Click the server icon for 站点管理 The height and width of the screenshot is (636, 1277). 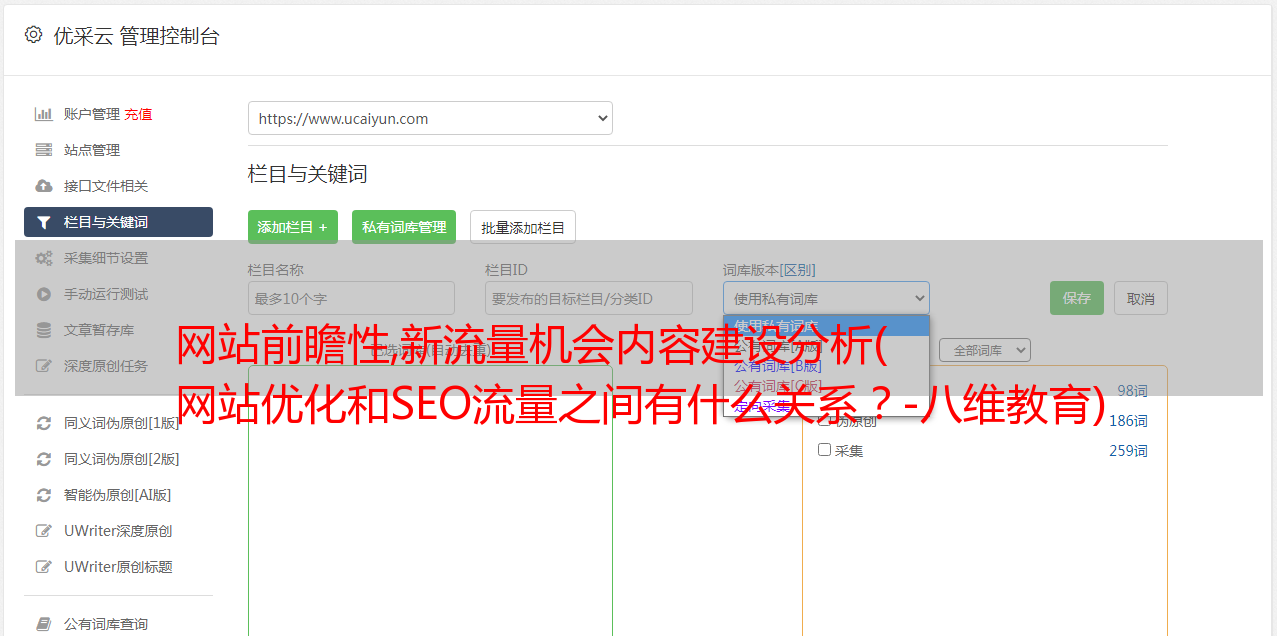(x=43, y=150)
